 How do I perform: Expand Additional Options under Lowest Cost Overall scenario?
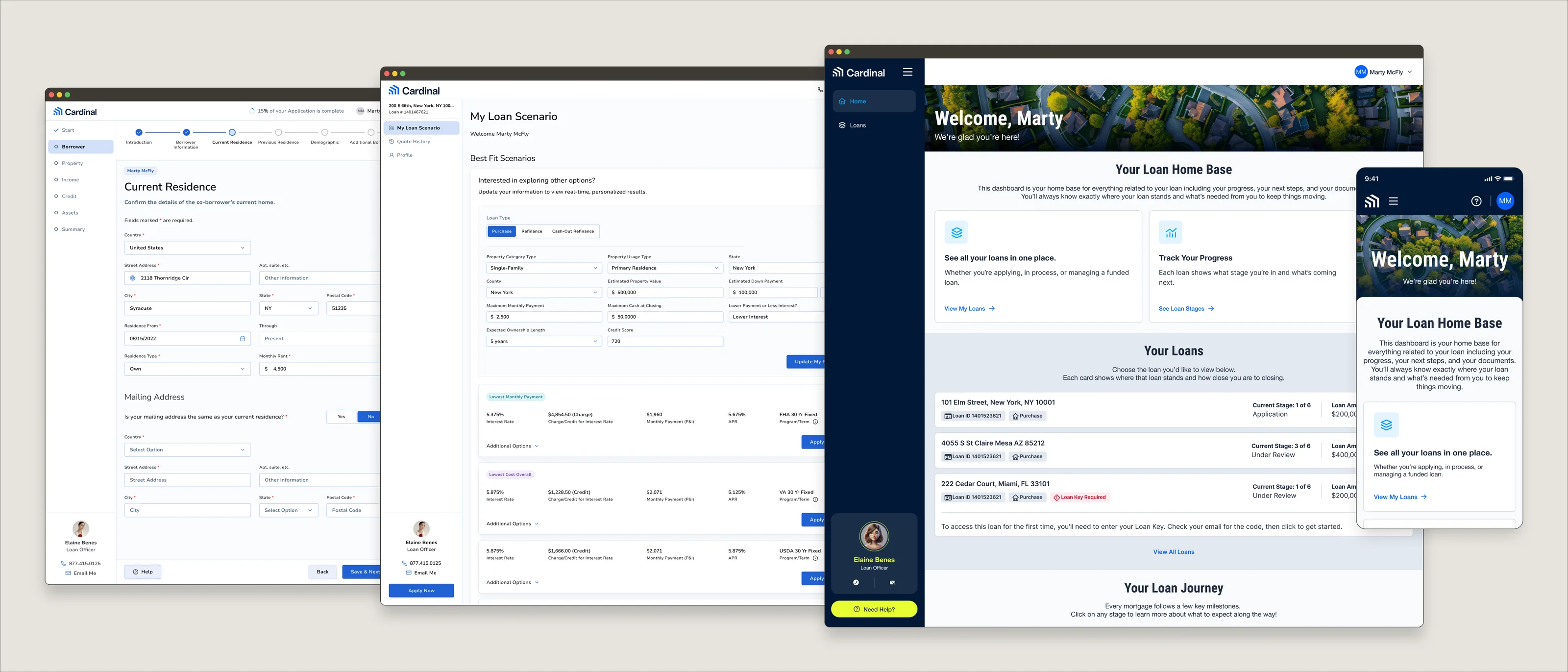[513, 524]
